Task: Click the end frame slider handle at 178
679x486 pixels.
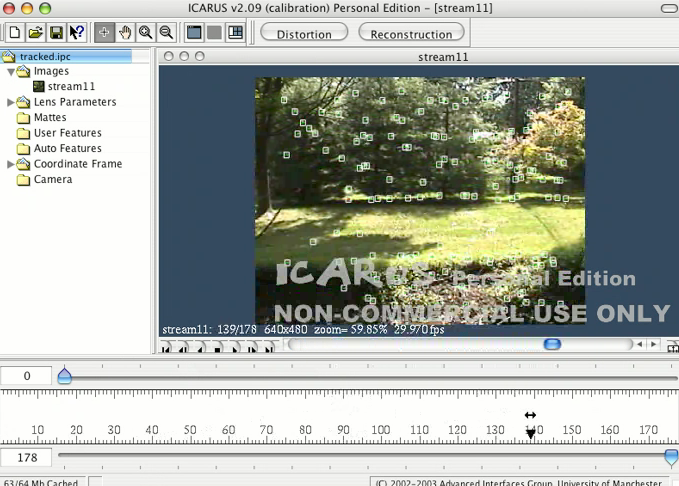Action: [671, 457]
